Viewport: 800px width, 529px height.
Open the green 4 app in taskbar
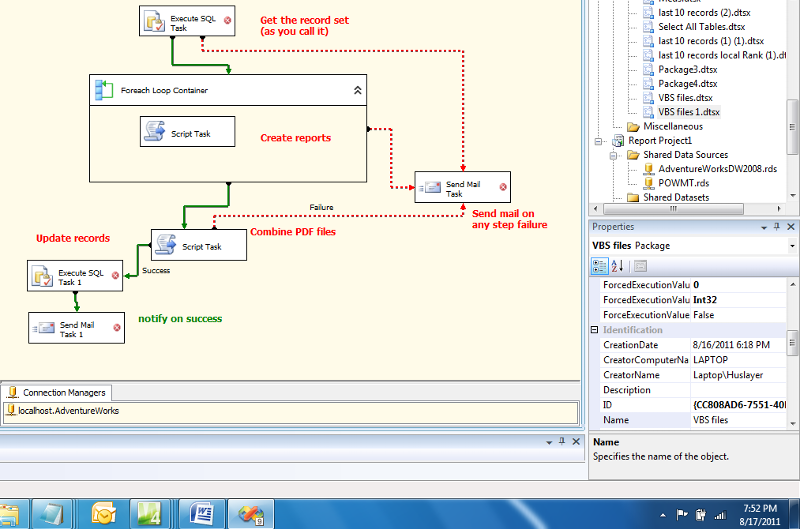point(151,513)
